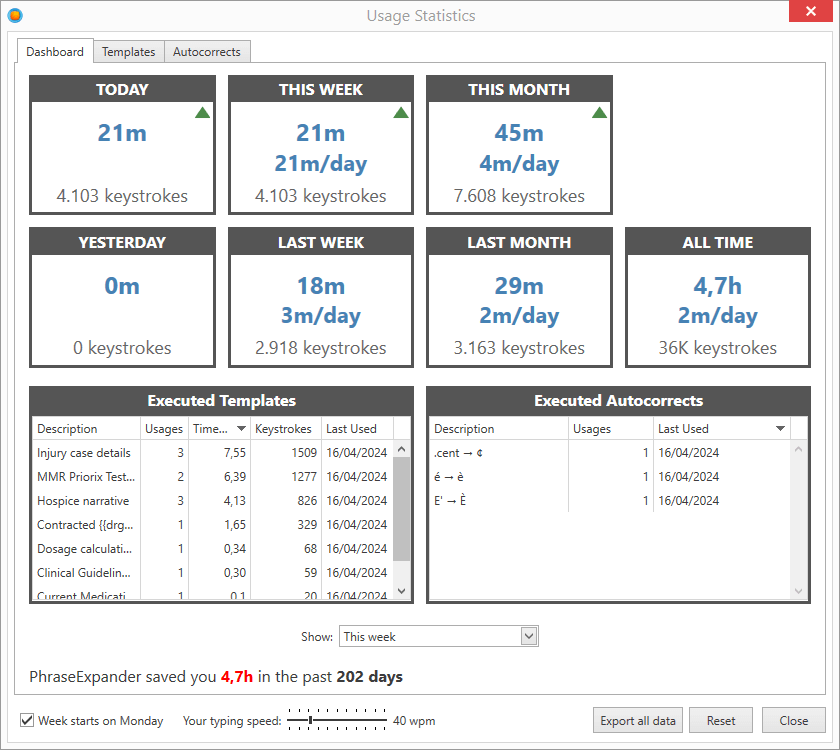Click the Keystrokes column header

tap(286, 429)
